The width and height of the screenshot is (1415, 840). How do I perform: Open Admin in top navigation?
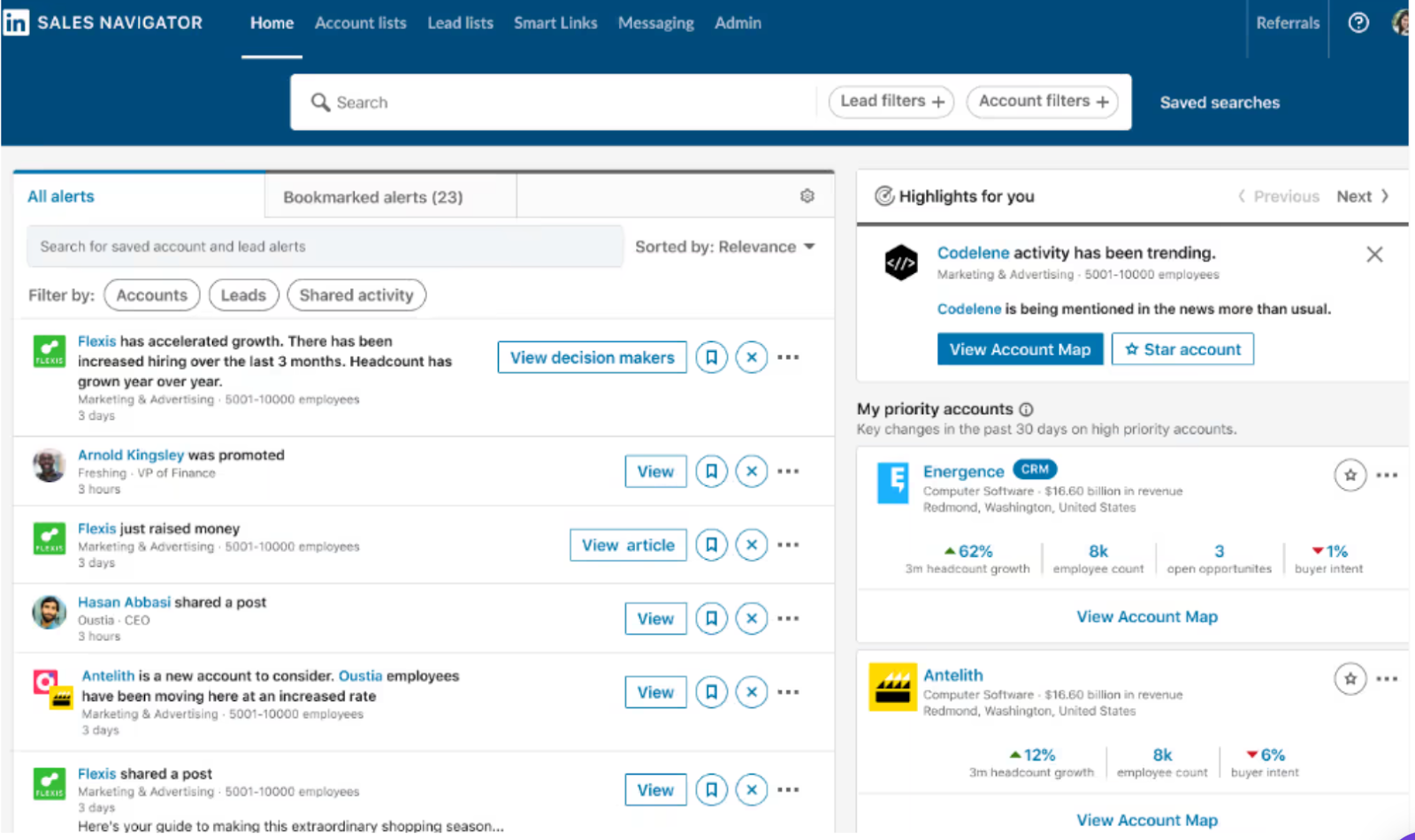coord(738,23)
